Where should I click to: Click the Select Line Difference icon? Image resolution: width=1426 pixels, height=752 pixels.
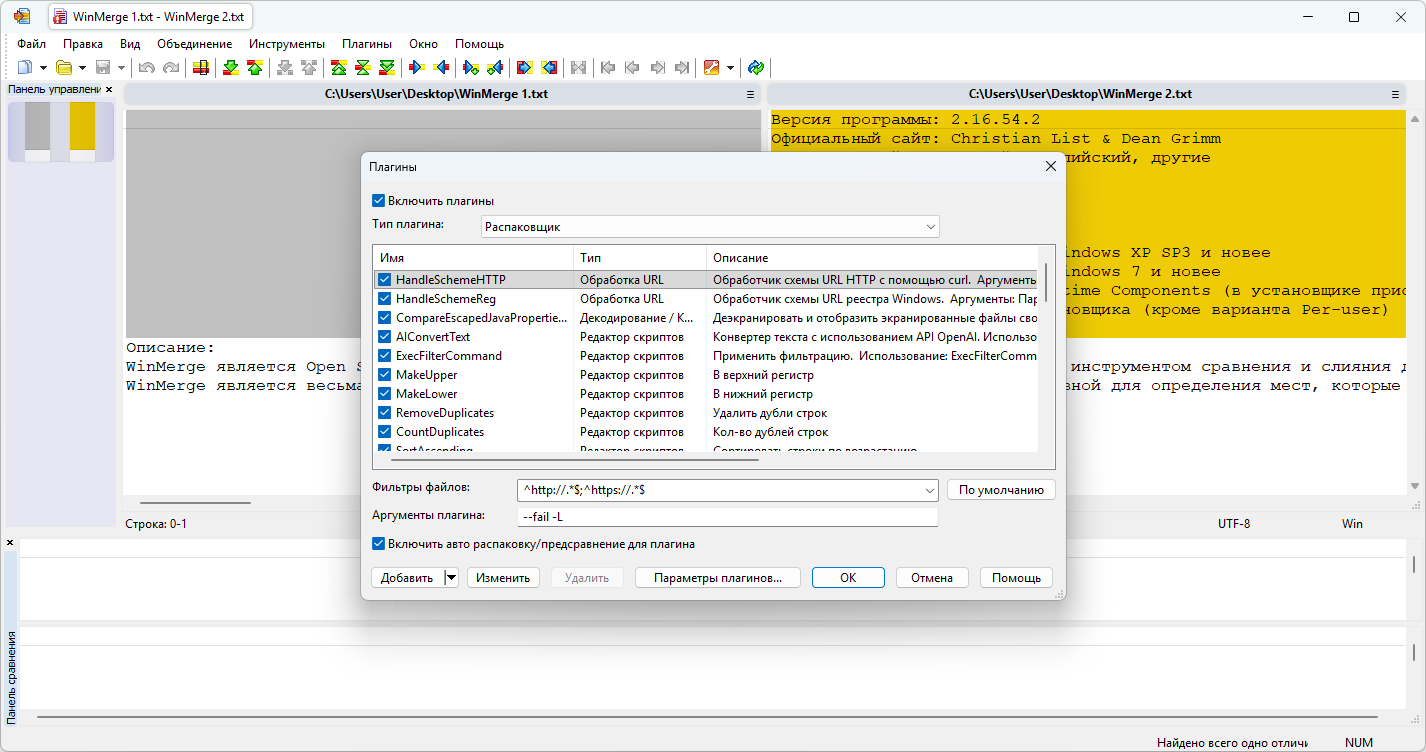[x=201, y=68]
